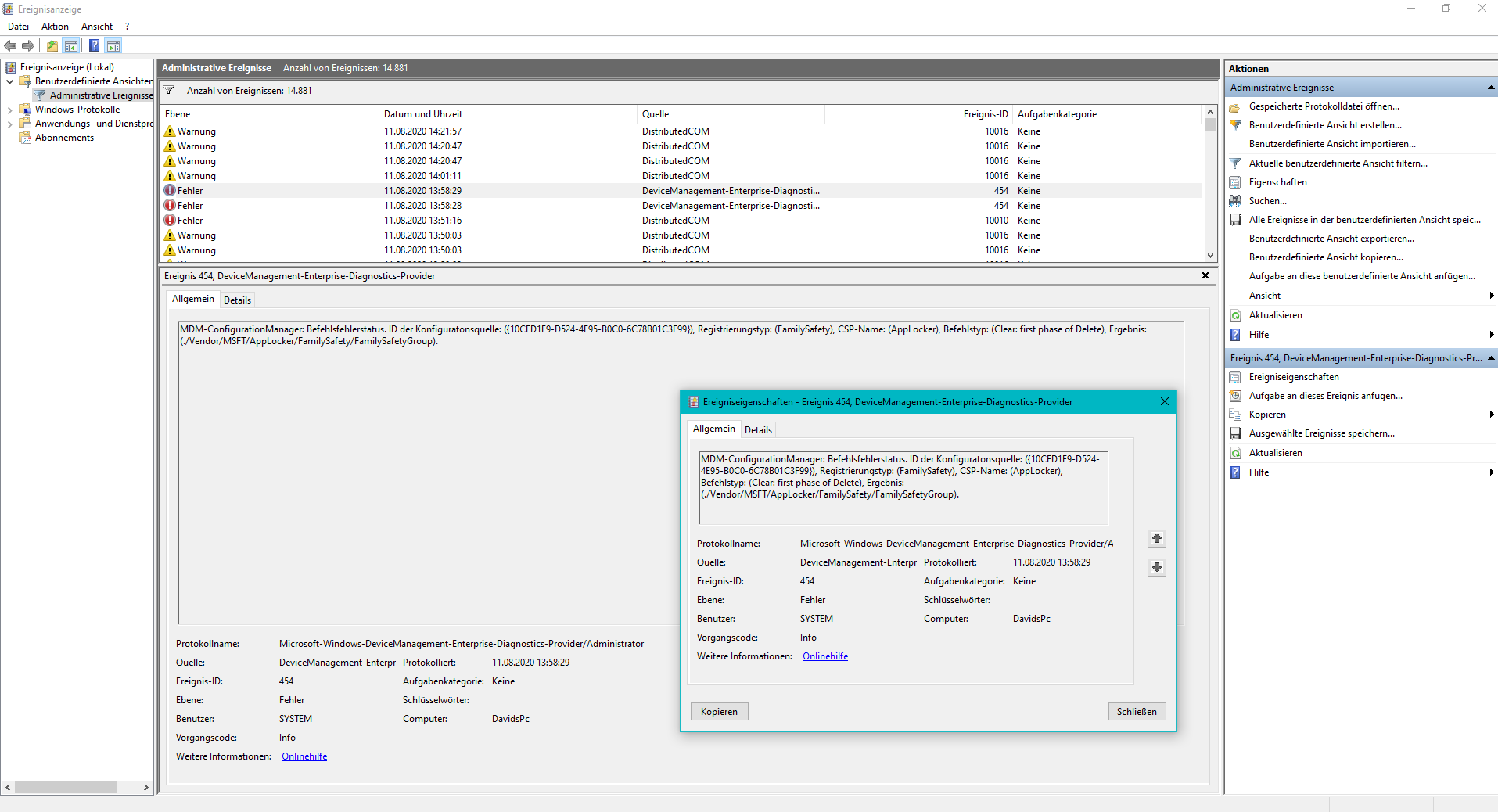Open the ? help menu
The image size is (1498, 812).
click(127, 27)
